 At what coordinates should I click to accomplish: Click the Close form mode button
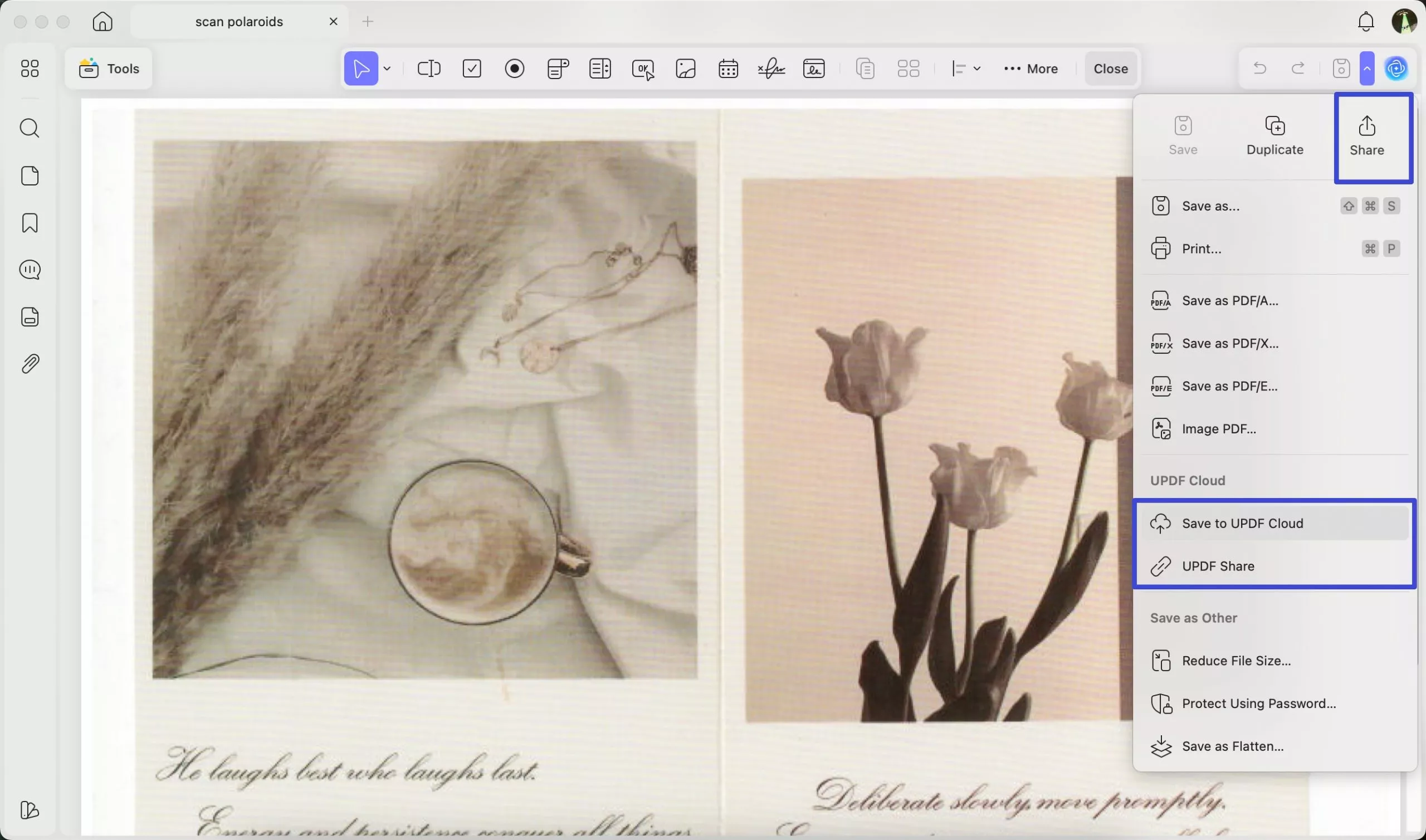tap(1110, 69)
